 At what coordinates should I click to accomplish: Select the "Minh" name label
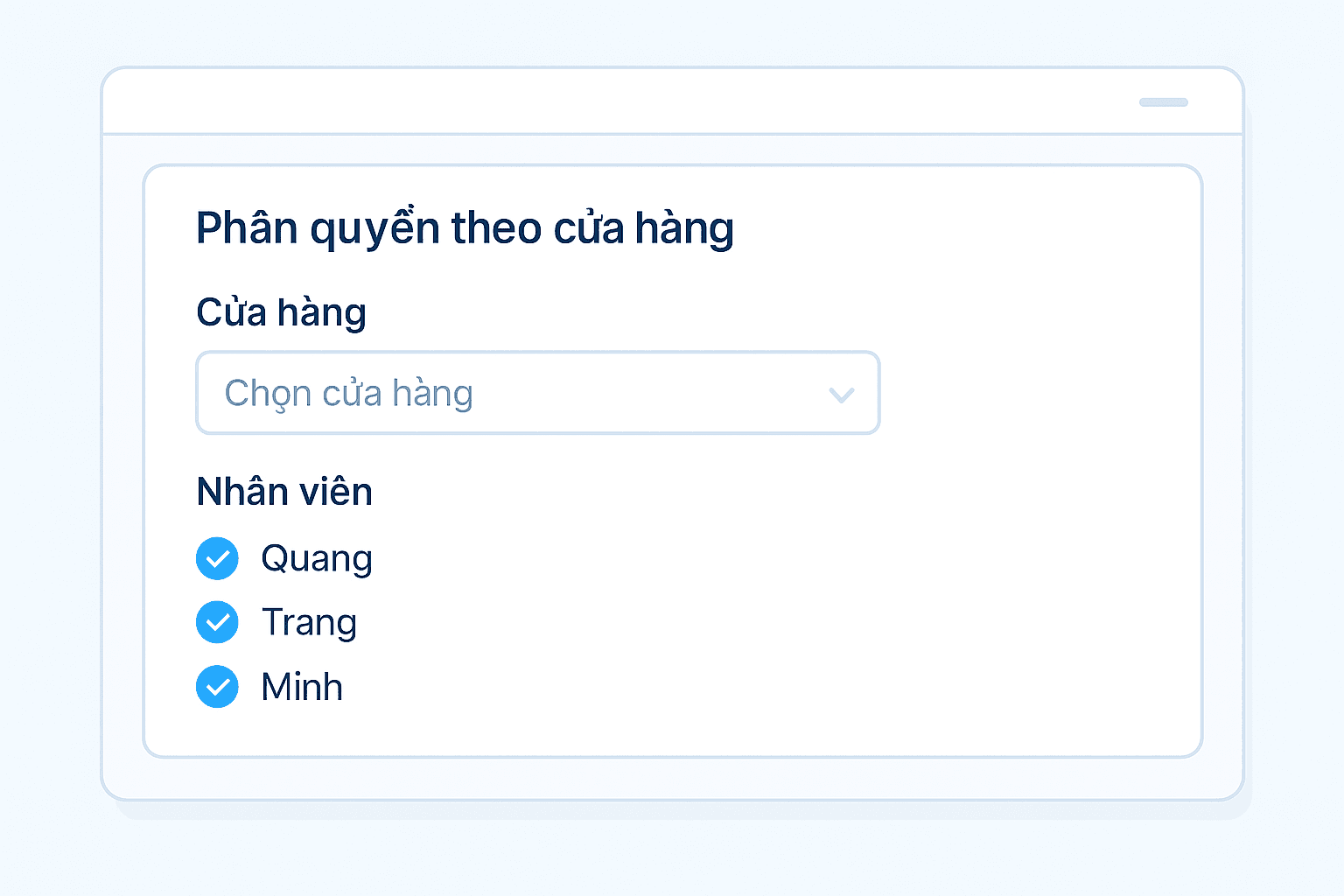[x=302, y=687]
